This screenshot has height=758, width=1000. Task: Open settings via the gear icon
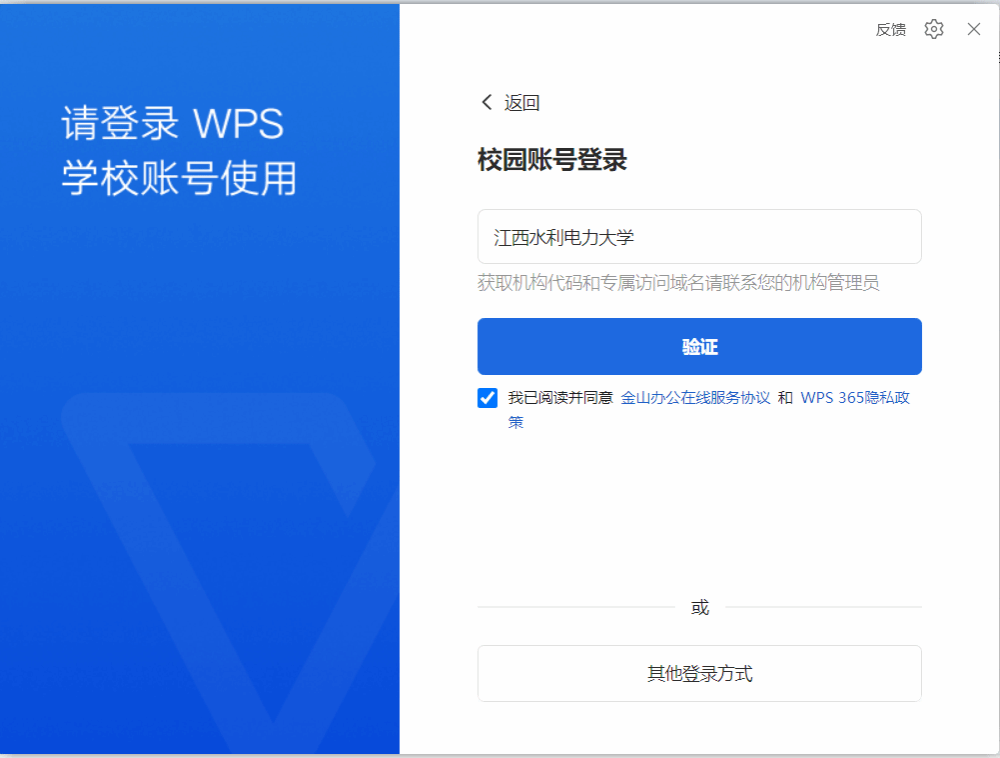click(x=934, y=29)
